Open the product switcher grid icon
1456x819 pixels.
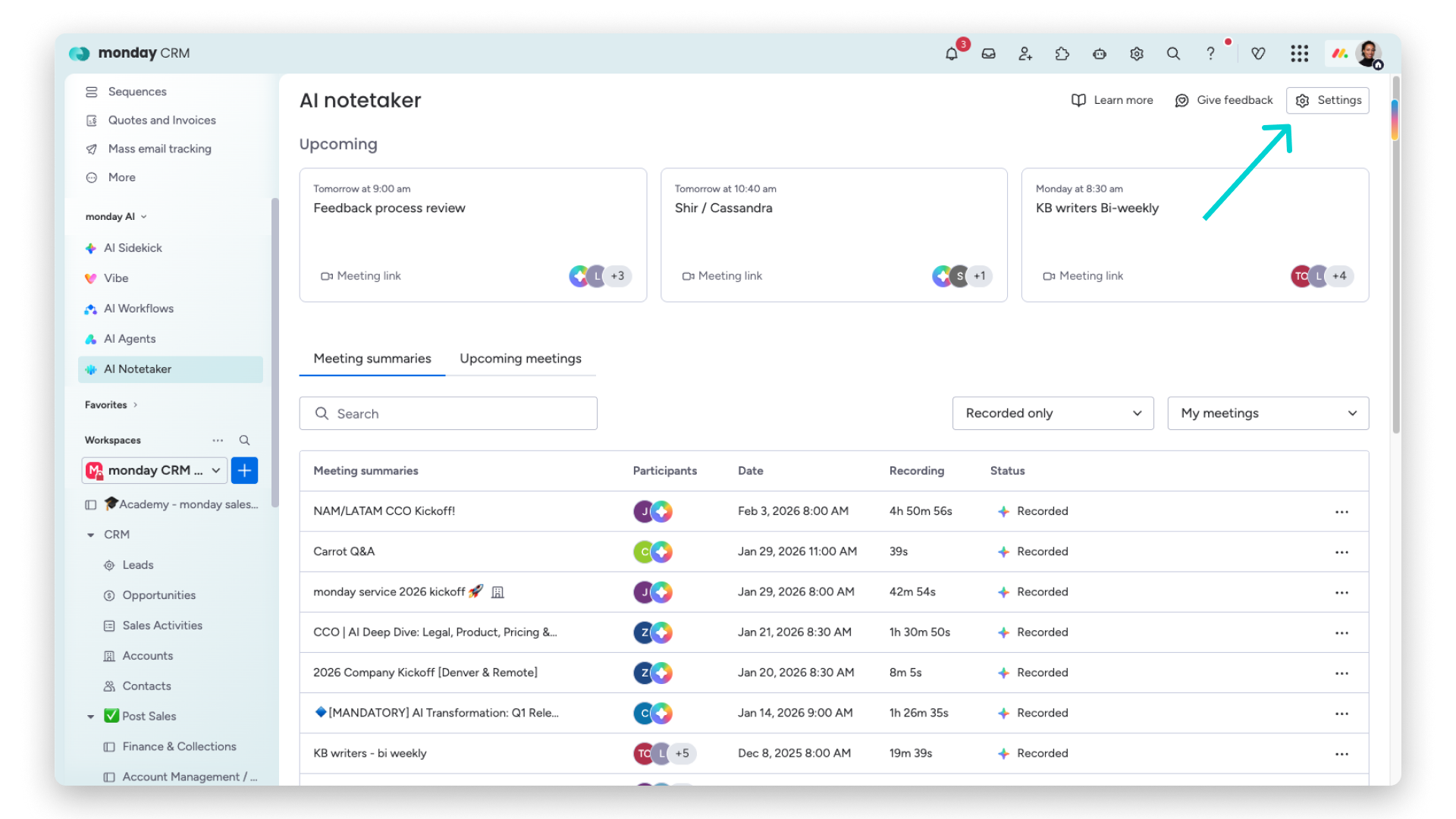click(x=1300, y=54)
